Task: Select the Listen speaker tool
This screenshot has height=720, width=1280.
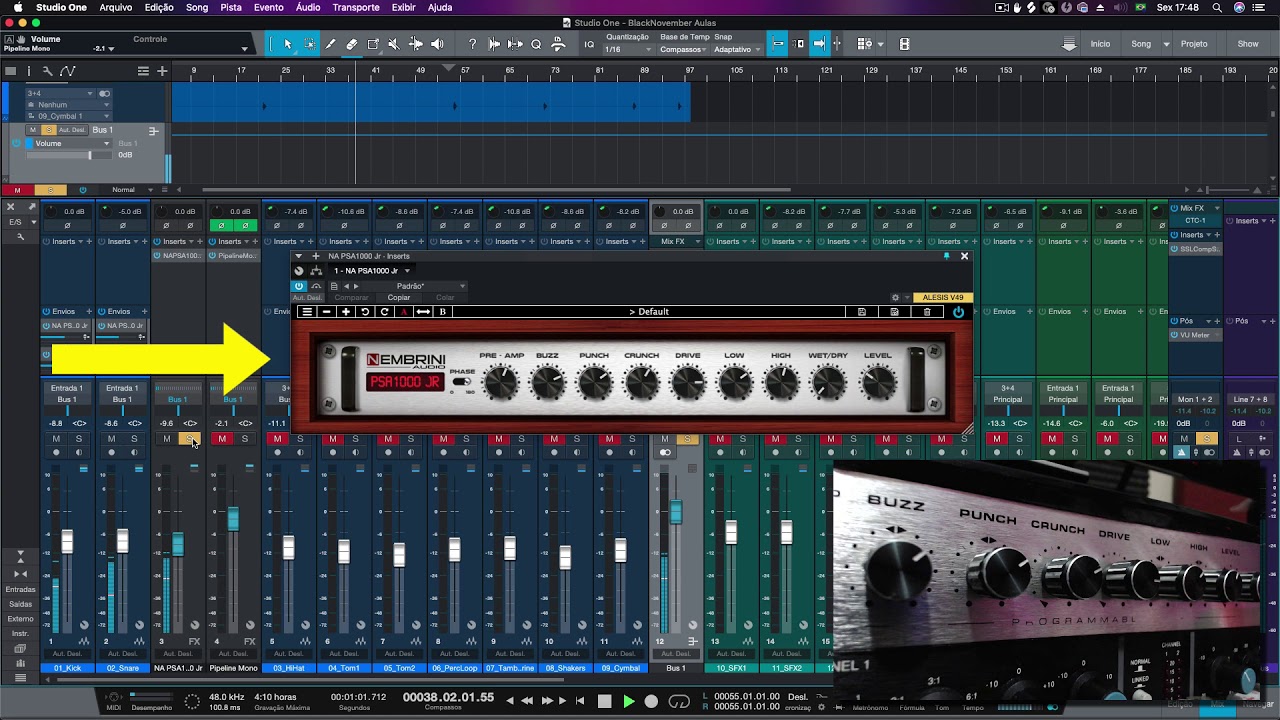Action: [437, 44]
